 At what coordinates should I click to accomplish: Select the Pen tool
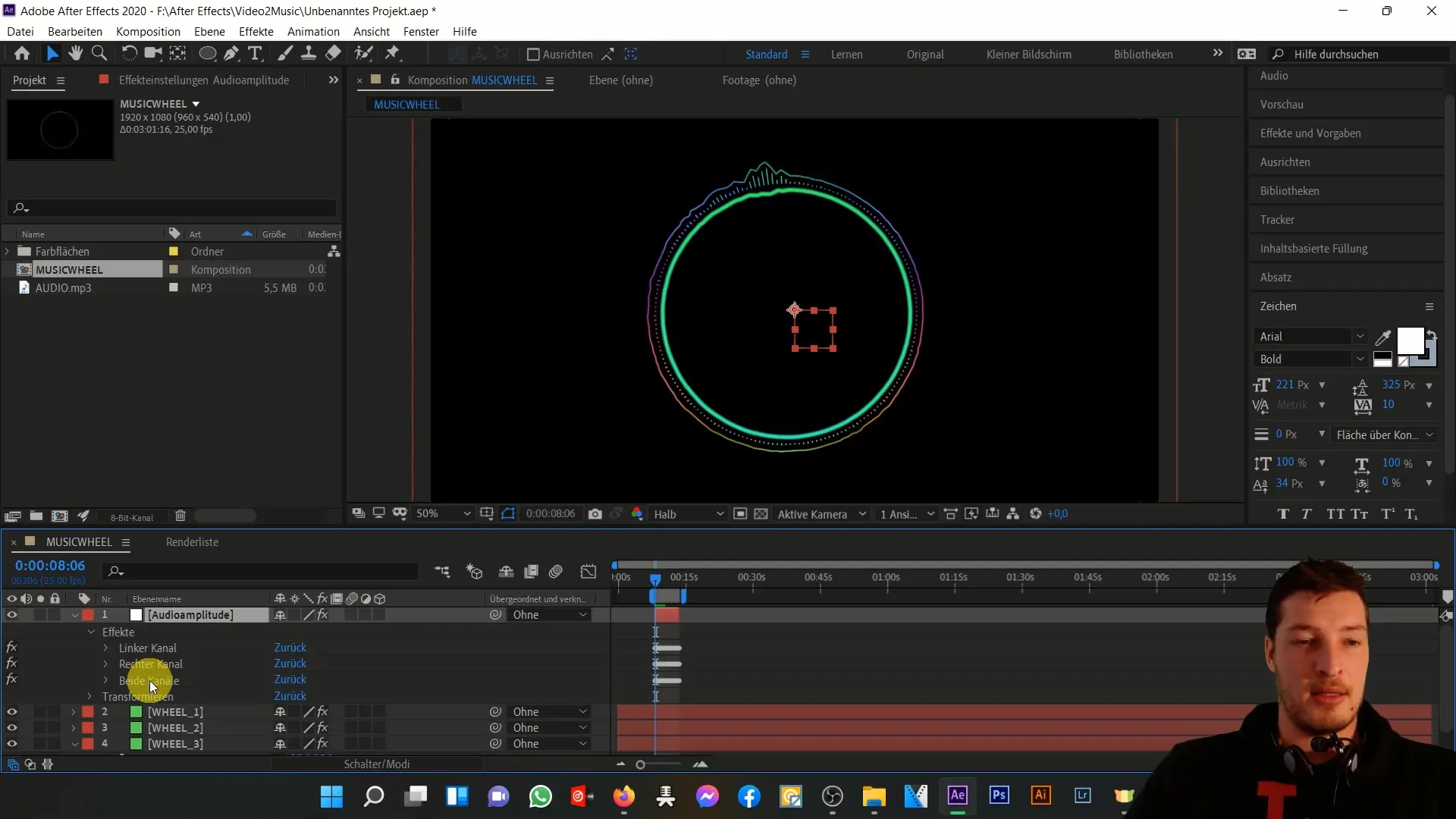pos(231,54)
